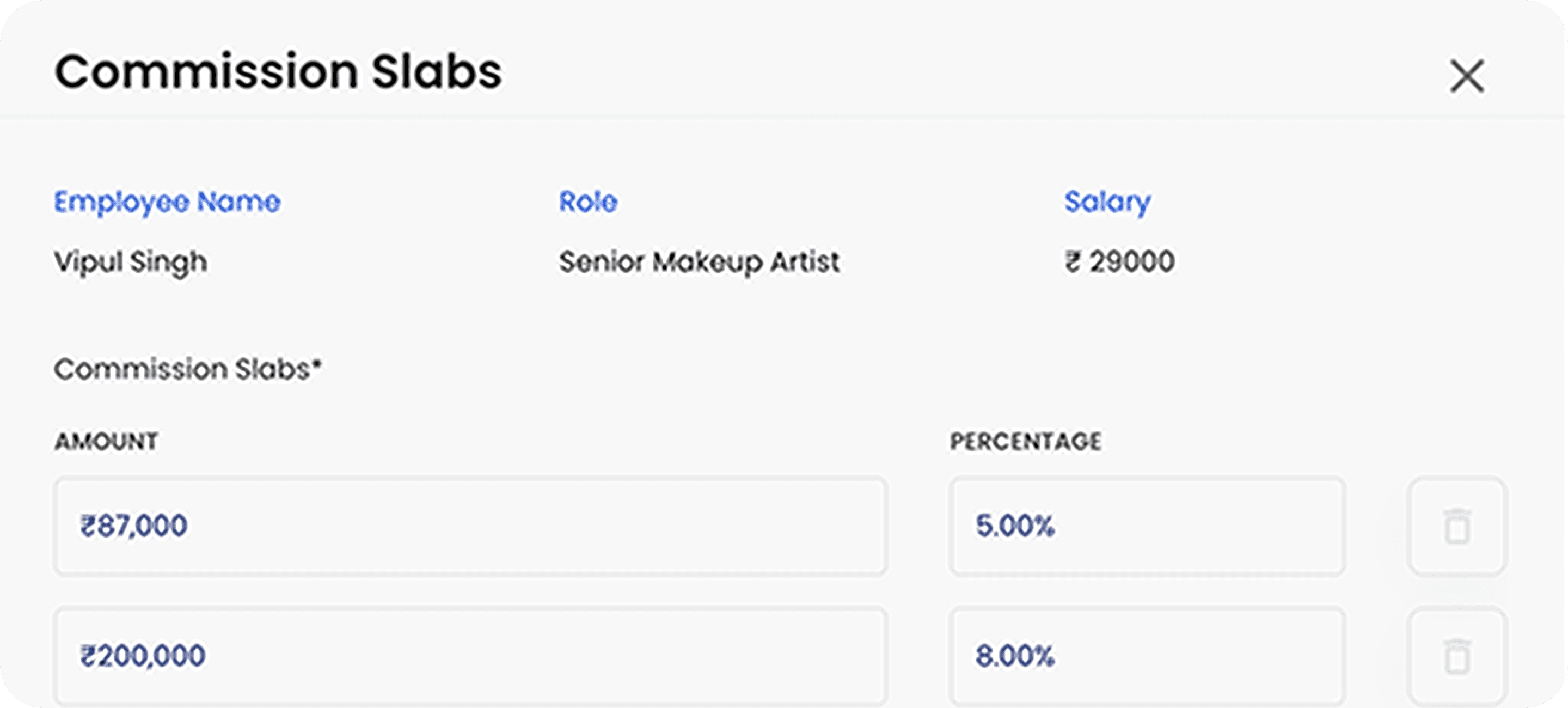Image resolution: width=1568 pixels, height=708 pixels.
Task: Click the AMOUNT column header
Action: [x=107, y=441]
